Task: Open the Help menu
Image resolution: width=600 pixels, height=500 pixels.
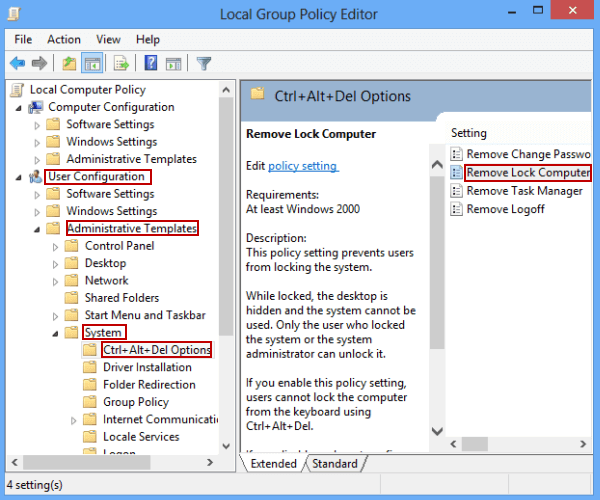Action: [x=148, y=39]
